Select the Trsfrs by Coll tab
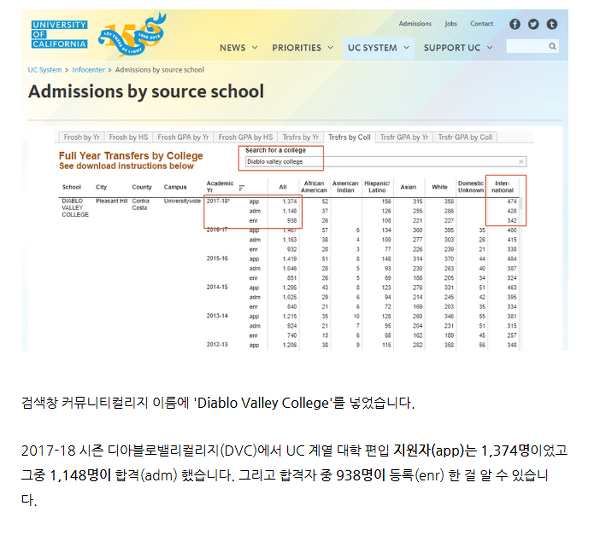This screenshot has height=535, width=600. pyautogui.click(x=349, y=137)
